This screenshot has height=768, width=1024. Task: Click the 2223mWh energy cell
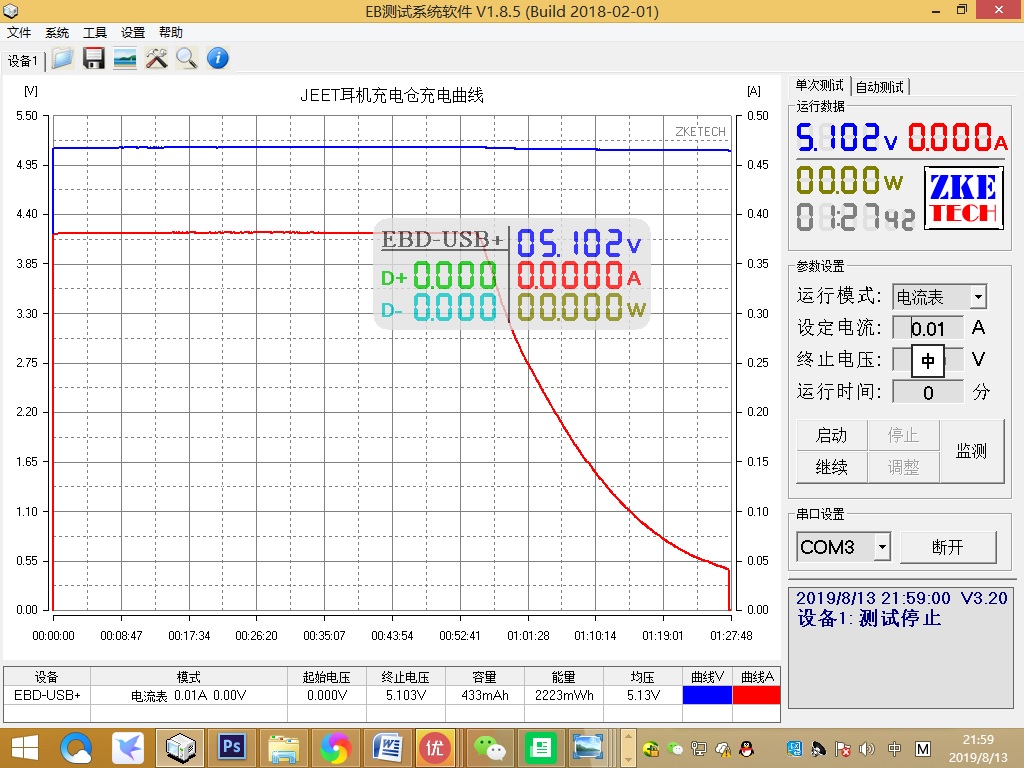(x=564, y=696)
